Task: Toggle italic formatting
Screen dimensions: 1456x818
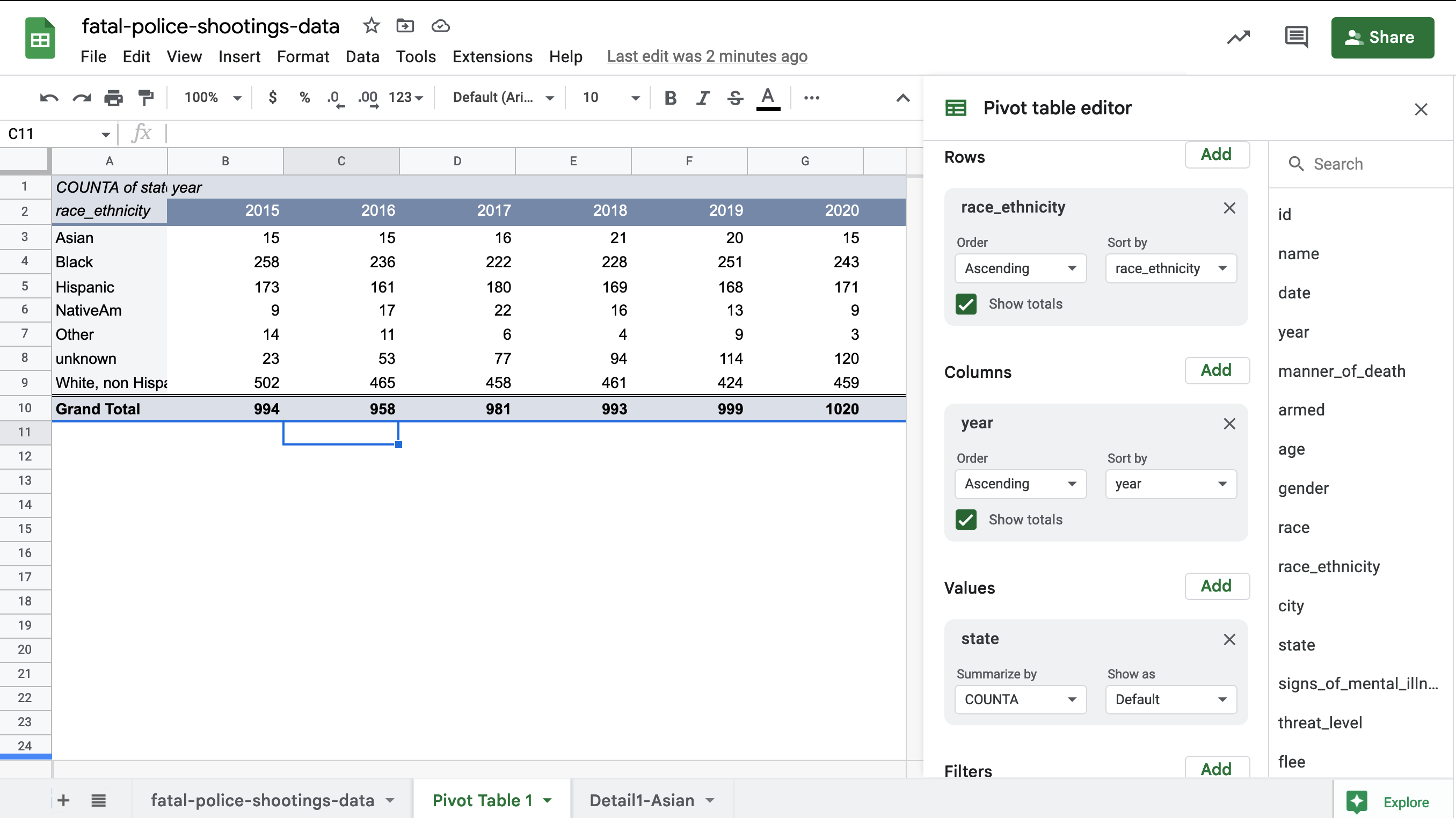Action: [x=703, y=98]
